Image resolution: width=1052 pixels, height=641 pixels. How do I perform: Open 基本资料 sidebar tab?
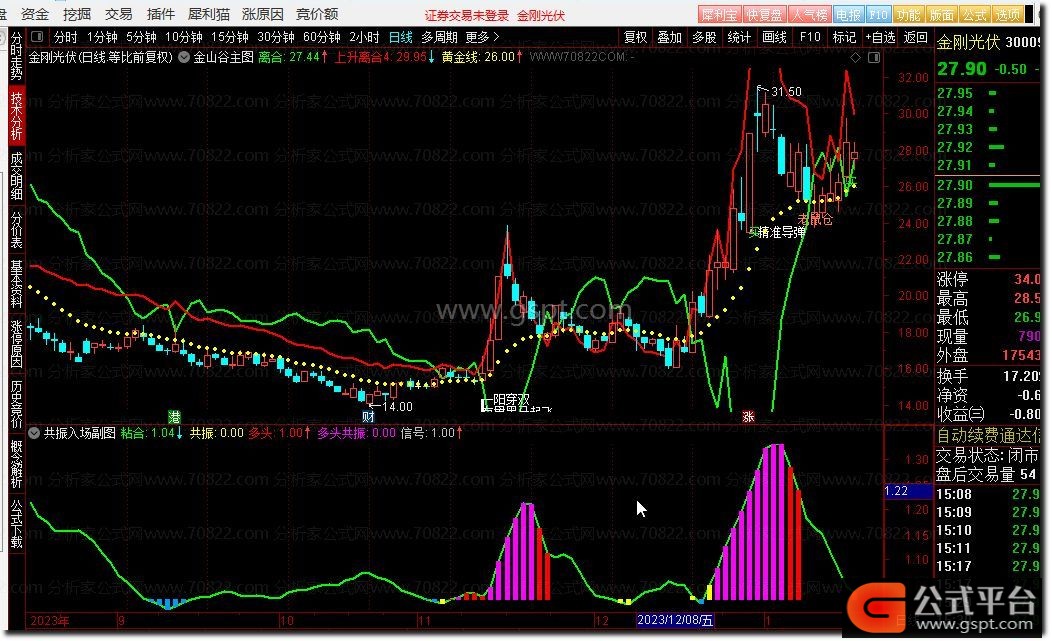[x=16, y=284]
